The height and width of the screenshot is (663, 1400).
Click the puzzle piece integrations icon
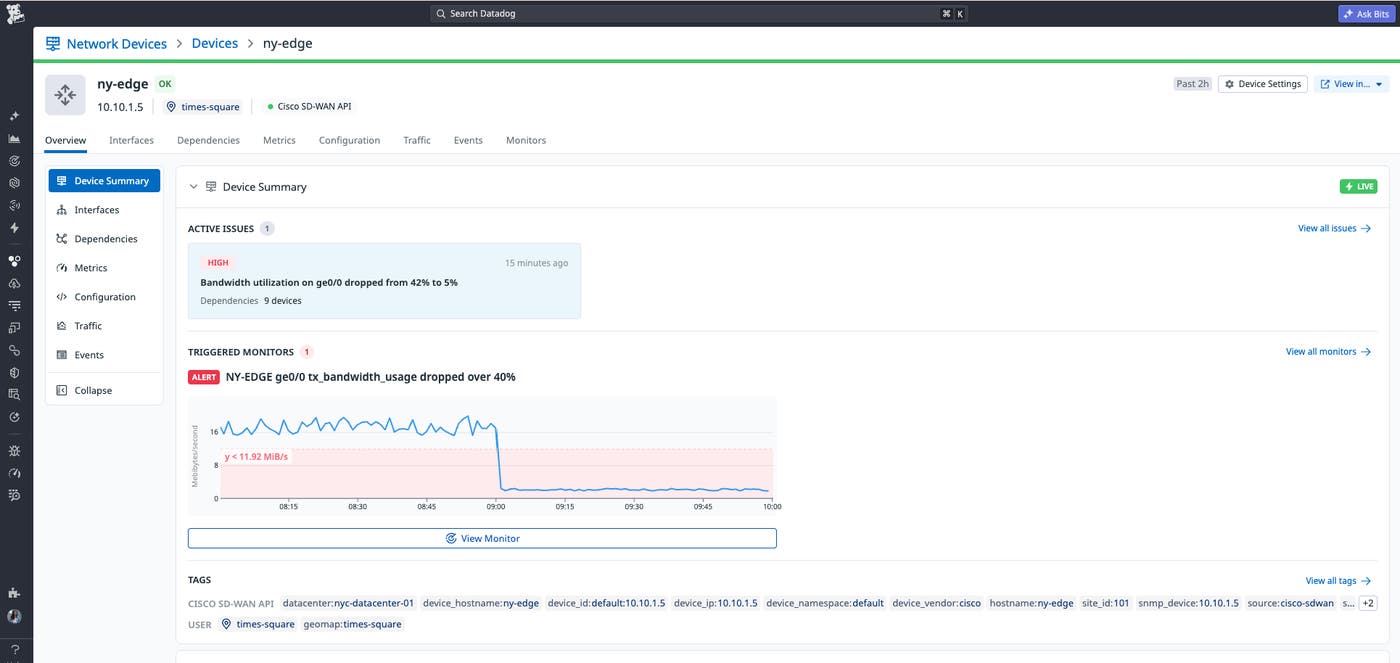[x=14, y=593]
